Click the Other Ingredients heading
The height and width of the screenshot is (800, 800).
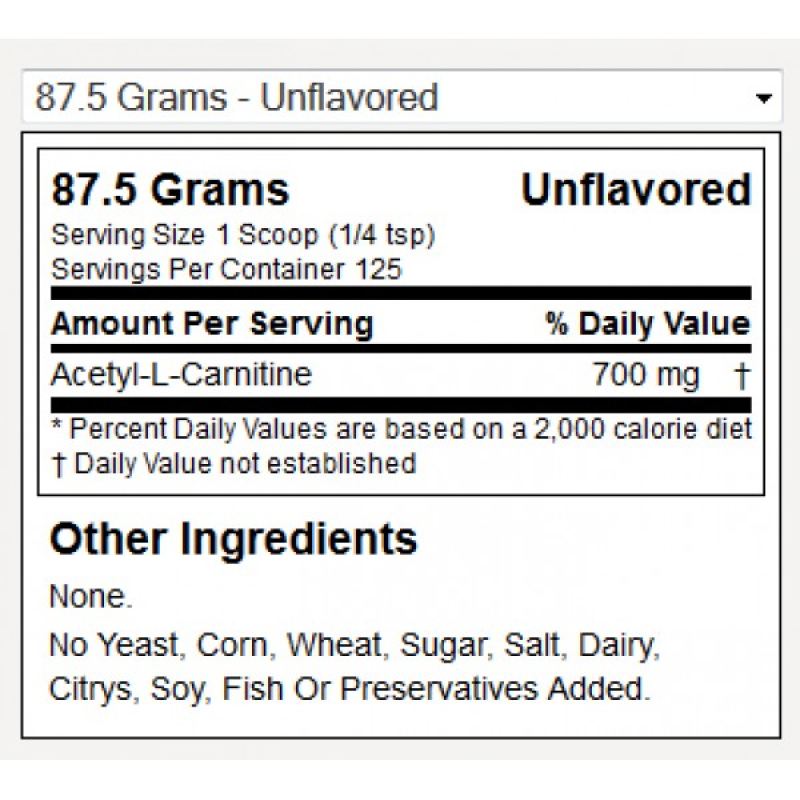click(x=234, y=539)
